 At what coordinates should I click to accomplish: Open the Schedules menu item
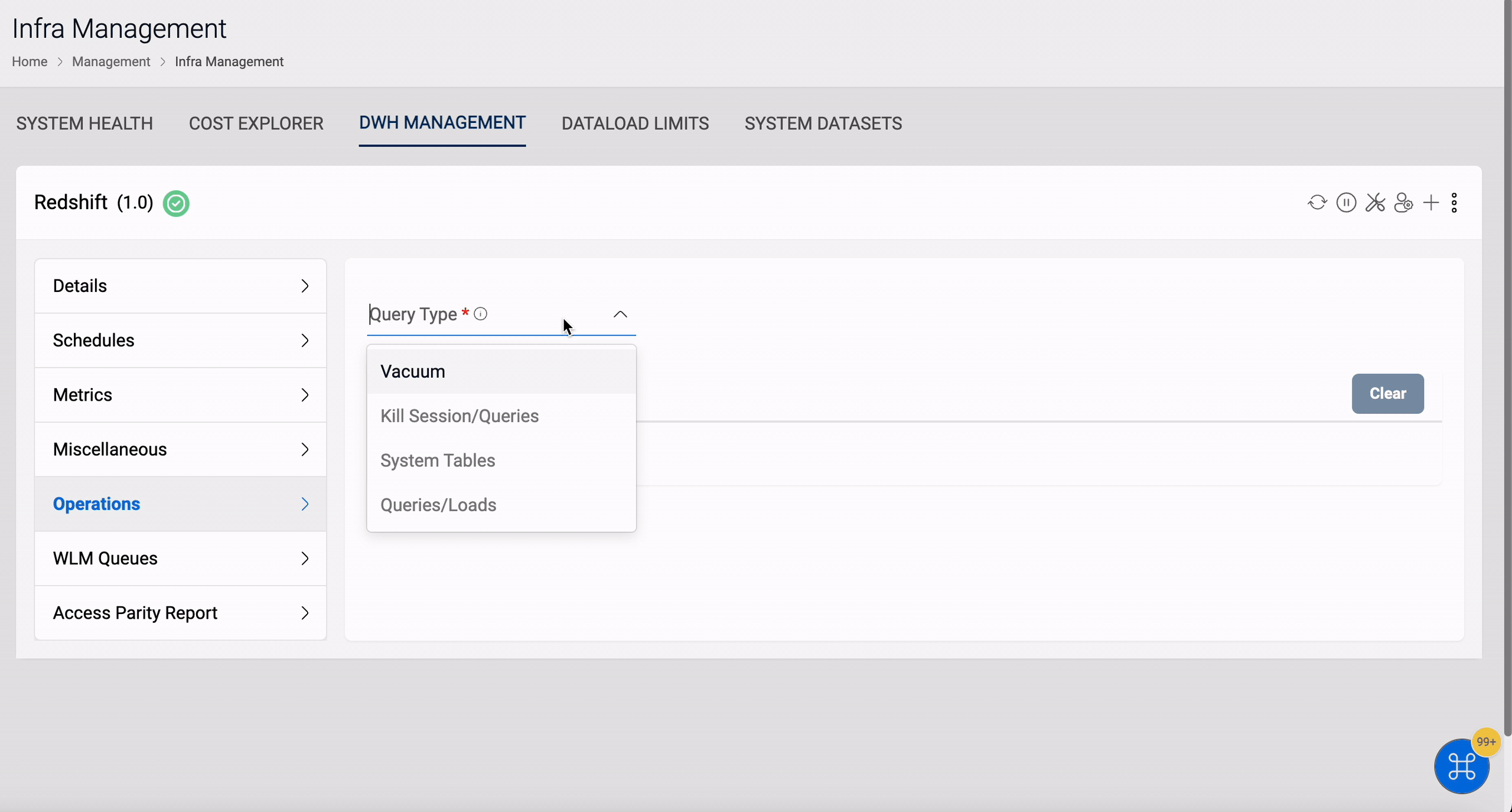pos(181,340)
